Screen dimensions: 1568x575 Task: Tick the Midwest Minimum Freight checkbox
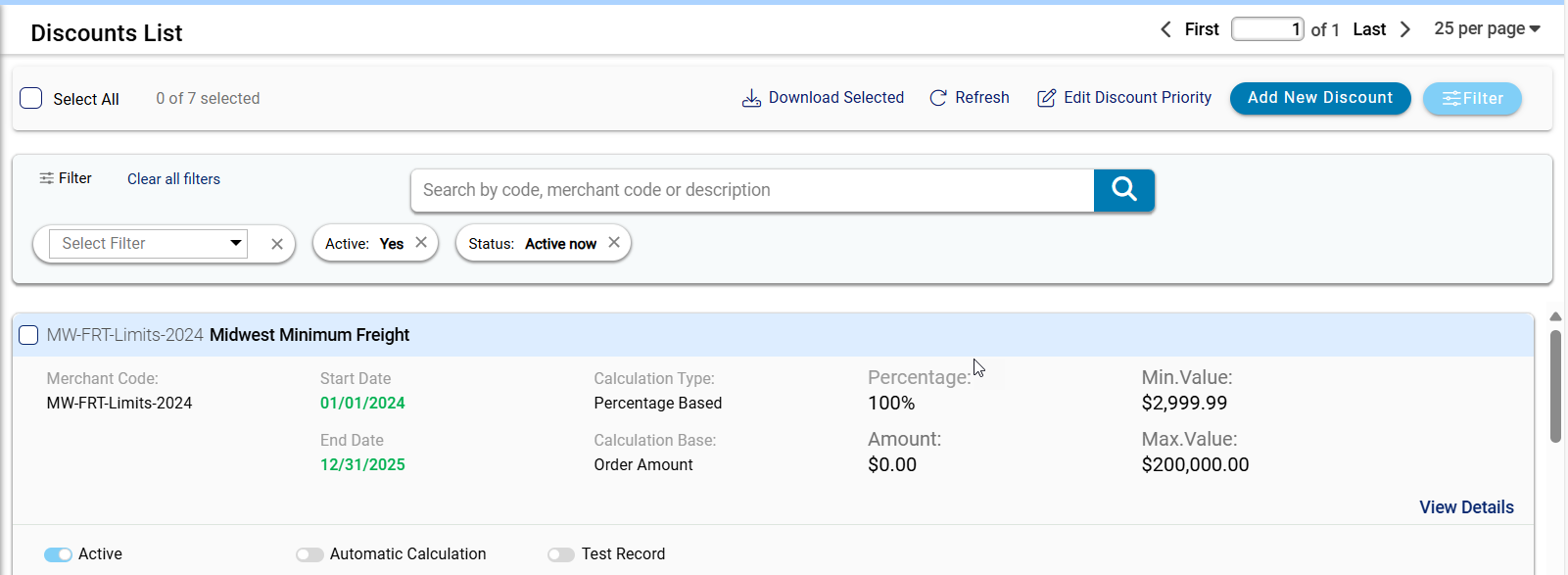pos(29,335)
